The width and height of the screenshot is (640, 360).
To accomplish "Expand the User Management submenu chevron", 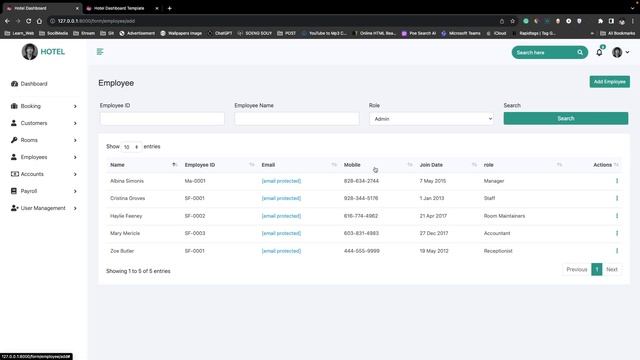I will pyautogui.click(x=75, y=208).
